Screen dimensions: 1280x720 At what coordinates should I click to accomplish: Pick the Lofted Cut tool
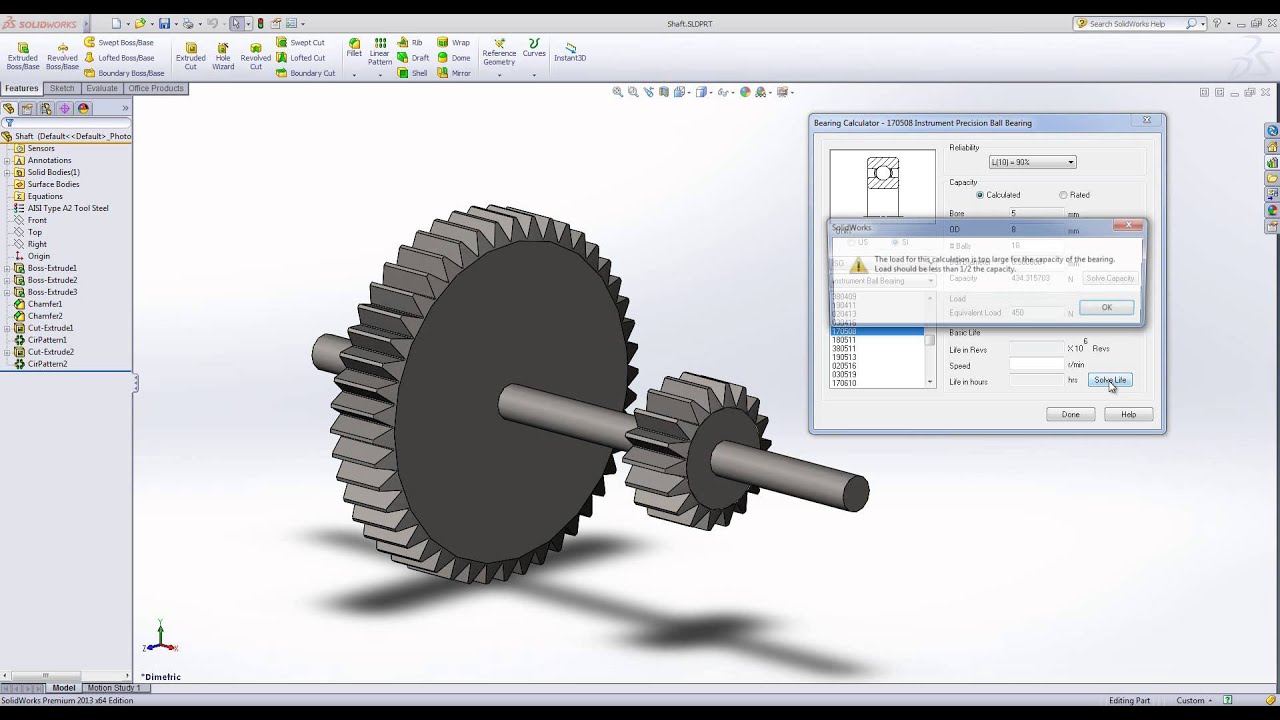click(x=300, y=58)
